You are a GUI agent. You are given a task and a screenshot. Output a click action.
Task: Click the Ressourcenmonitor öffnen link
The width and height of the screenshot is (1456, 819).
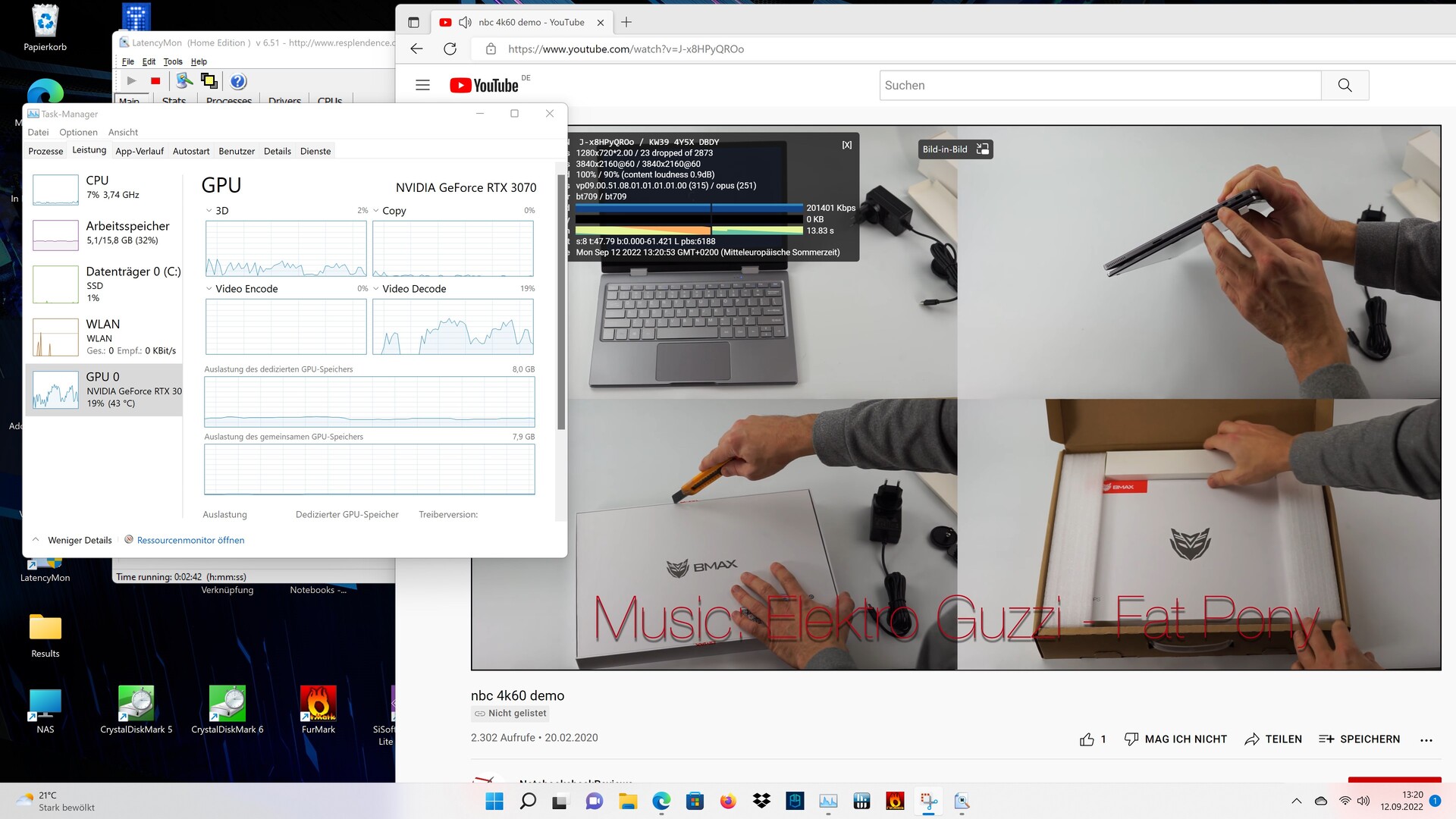click(x=190, y=540)
